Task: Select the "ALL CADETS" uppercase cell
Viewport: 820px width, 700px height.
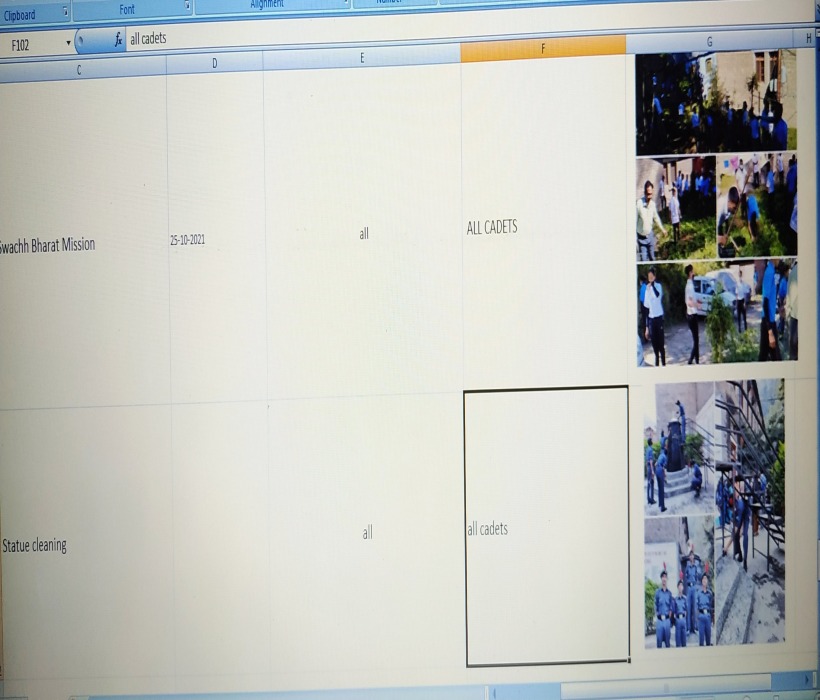Action: pos(544,225)
